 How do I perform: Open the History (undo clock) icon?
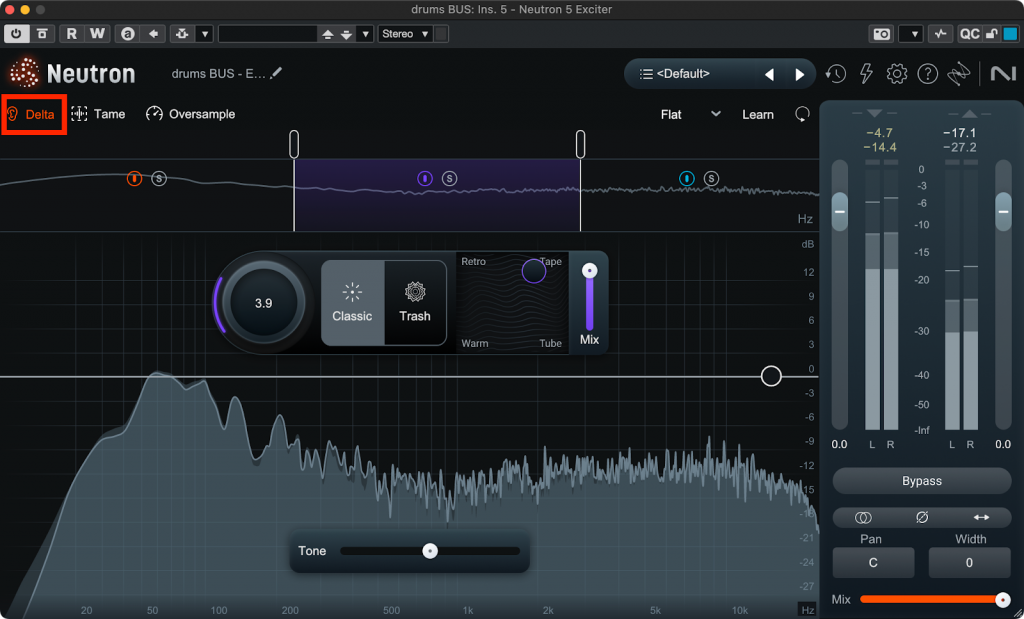coord(834,74)
